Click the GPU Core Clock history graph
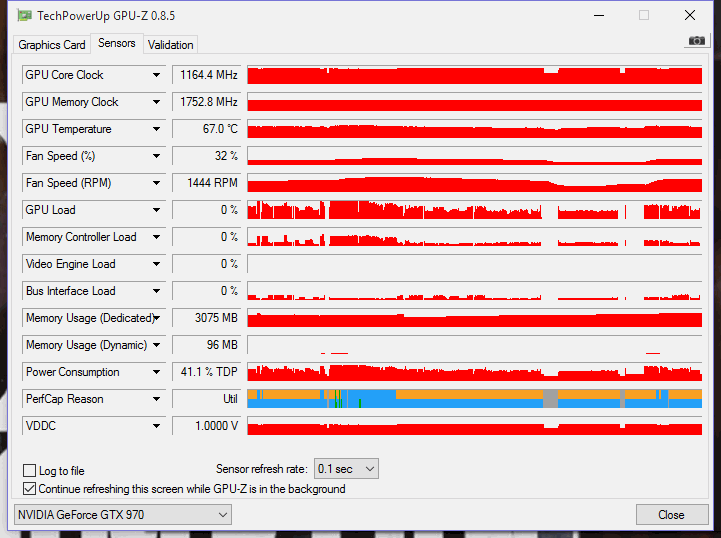Image resolution: width=721 pixels, height=538 pixels. (x=475, y=75)
